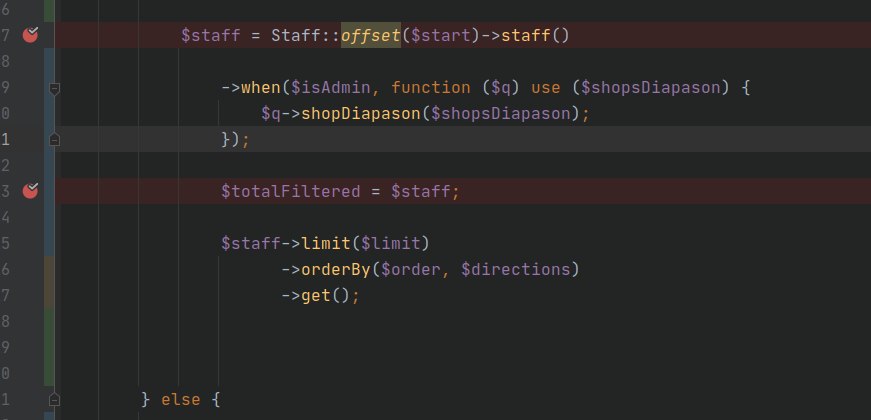Click the Staff class name
Screen dimensions: 871x420
click(296, 36)
